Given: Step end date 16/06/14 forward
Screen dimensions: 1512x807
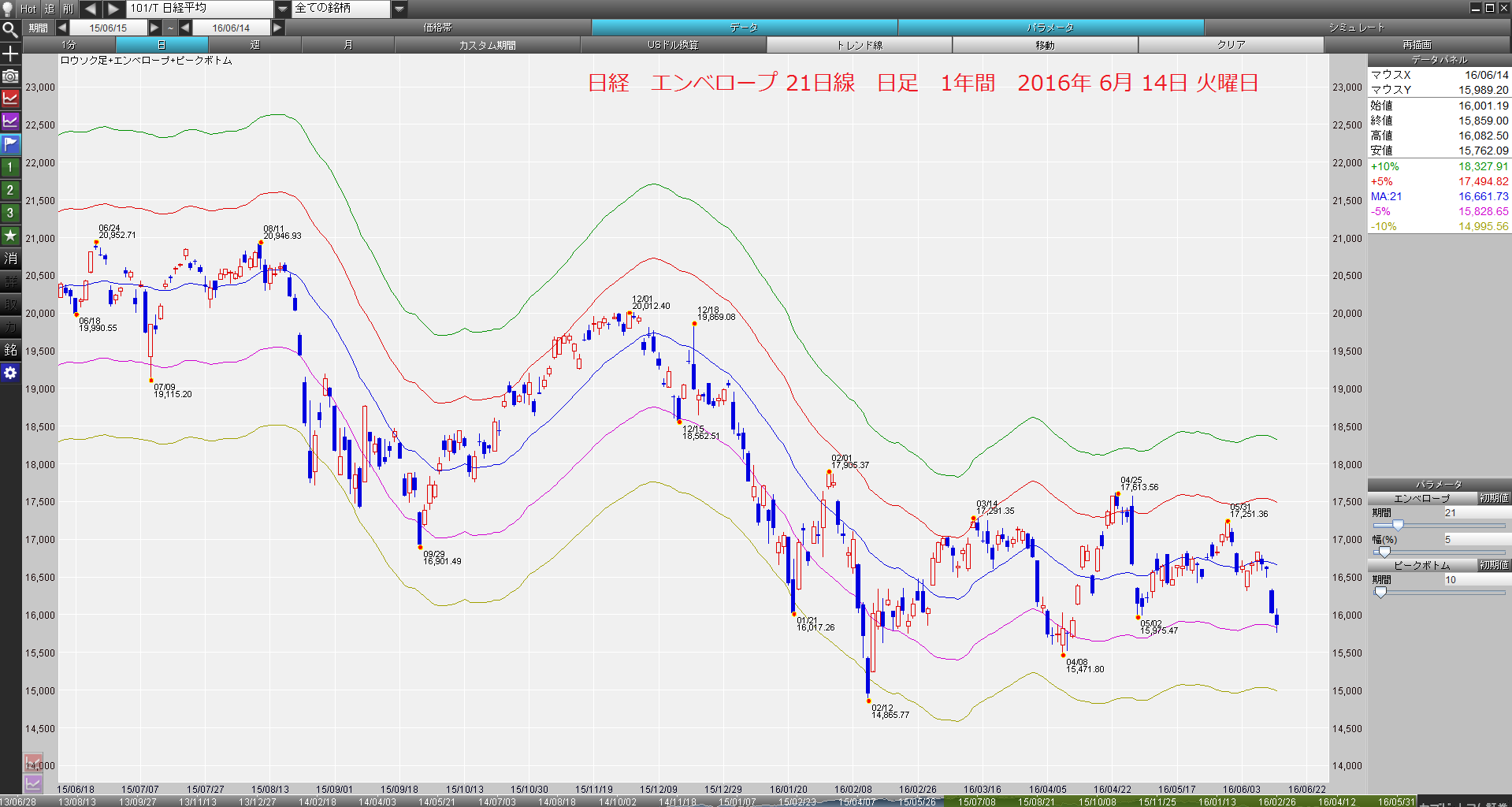Looking at the screenshot, I should pos(277,28).
